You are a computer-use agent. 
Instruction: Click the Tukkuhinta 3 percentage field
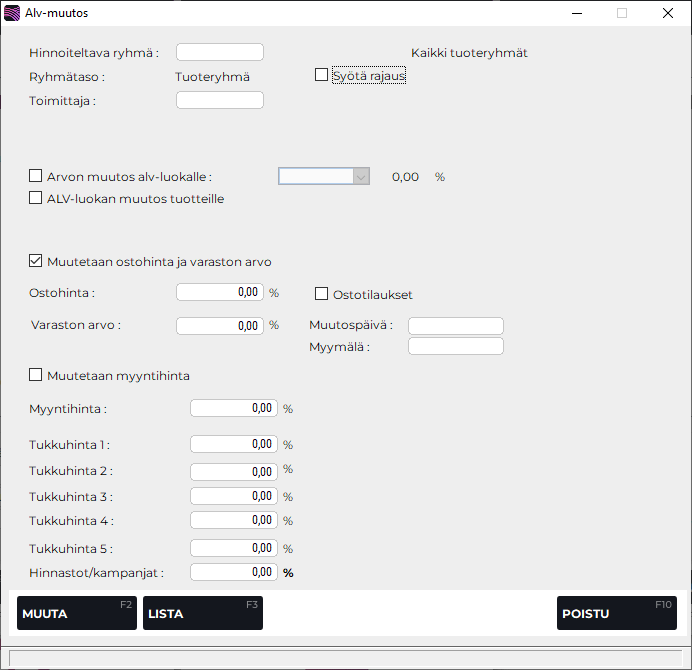click(233, 497)
